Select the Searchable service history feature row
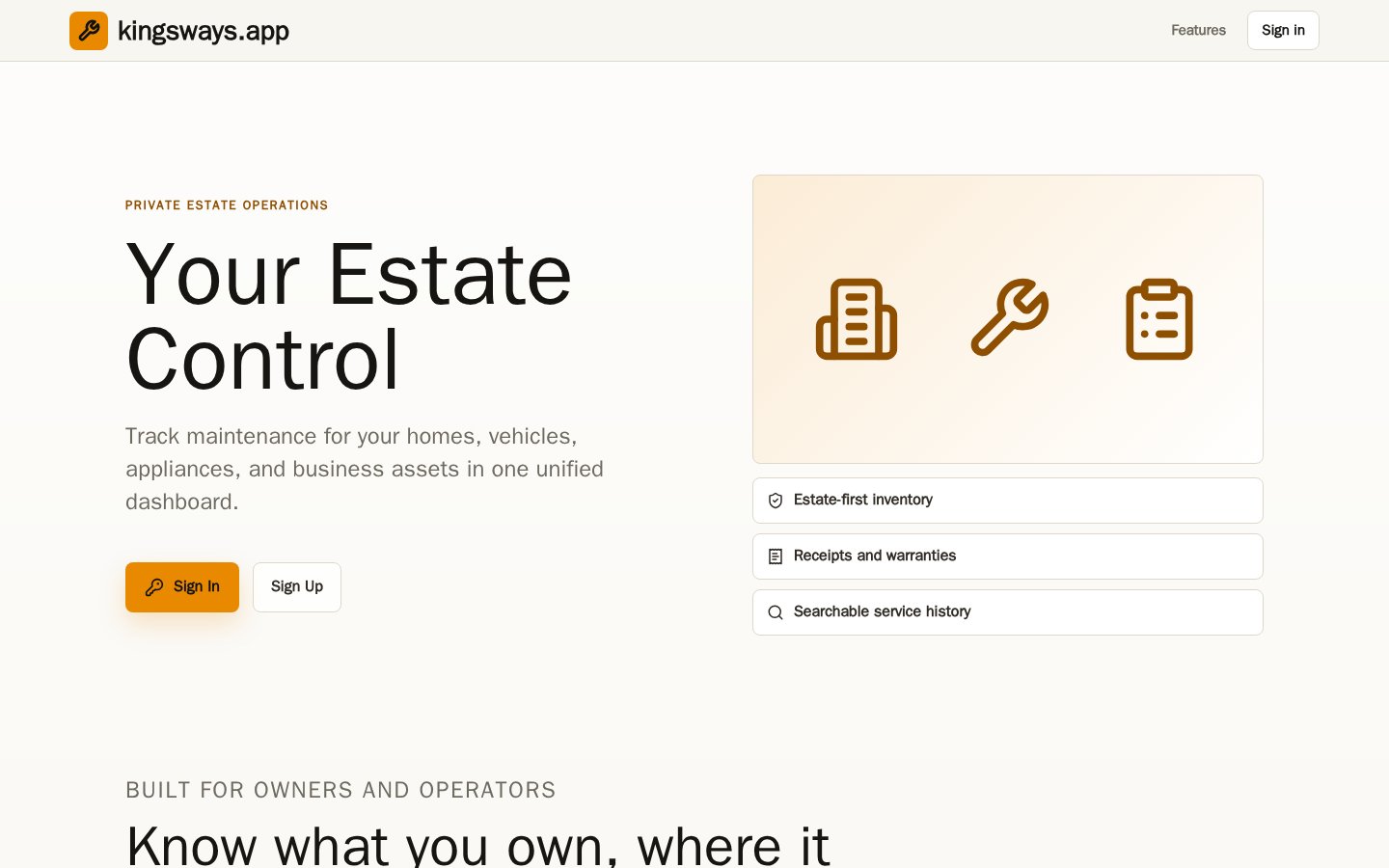Image resolution: width=1389 pixels, height=868 pixels. tap(1008, 612)
